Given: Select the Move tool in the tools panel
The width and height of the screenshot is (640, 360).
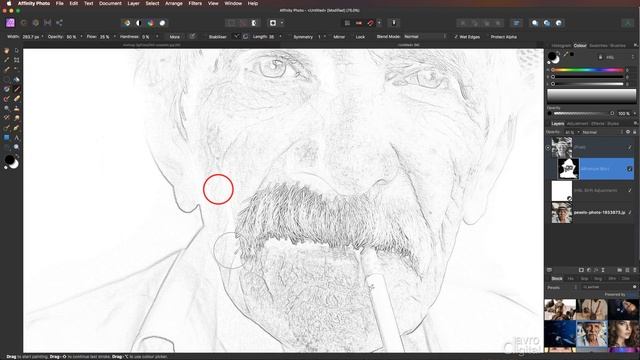Looking at the screenshot, I should pyautogui.click(x=17, y=51).
